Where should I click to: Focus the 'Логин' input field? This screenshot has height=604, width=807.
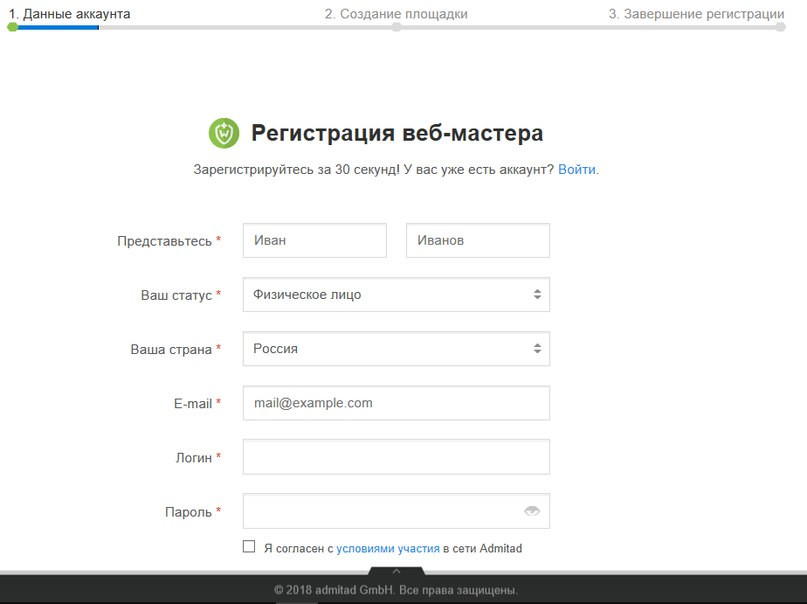[x=396, y=457]
